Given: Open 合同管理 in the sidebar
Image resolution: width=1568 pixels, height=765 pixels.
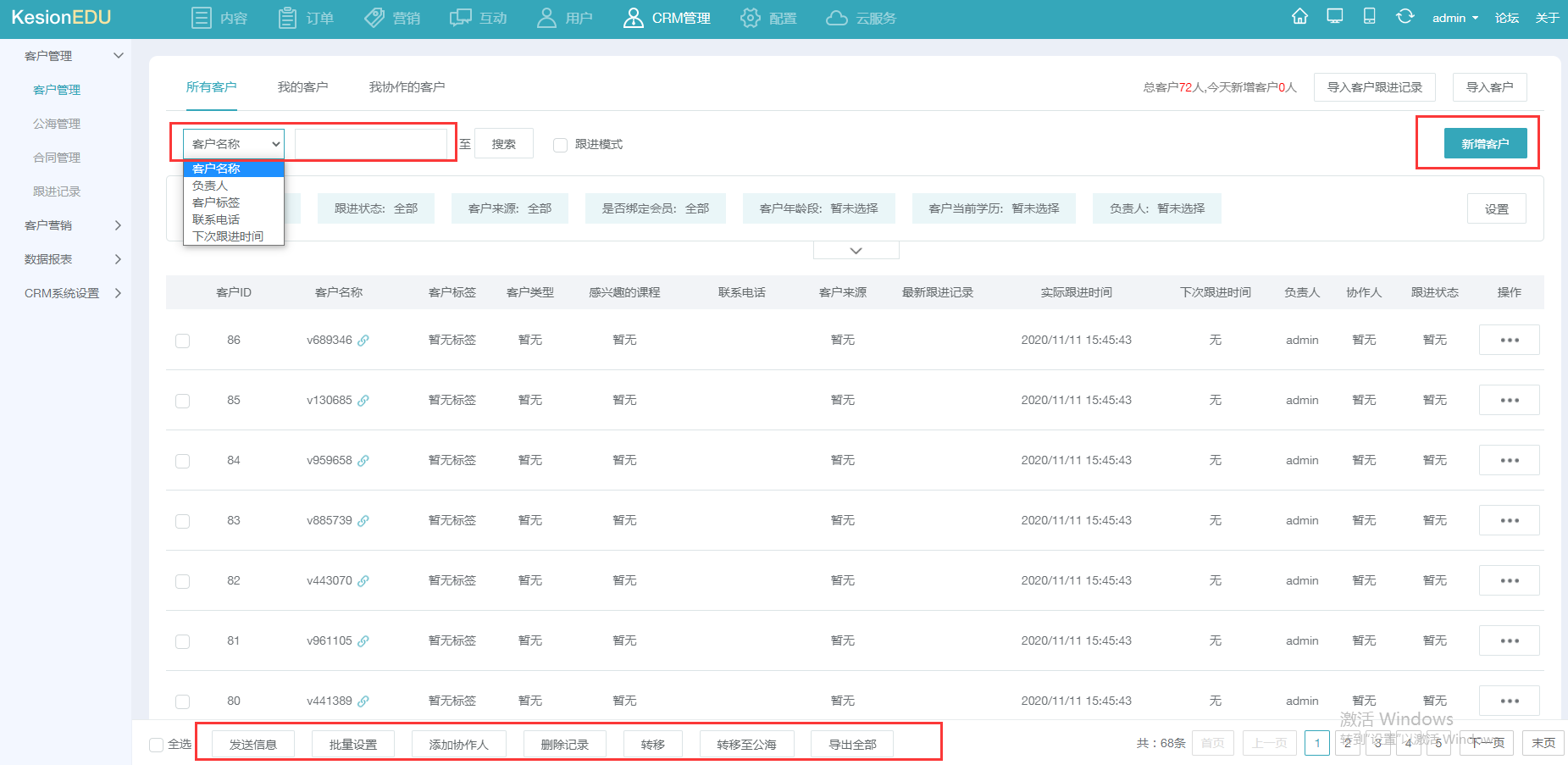Looking at the screenshot, I should (x=57, y=158).
